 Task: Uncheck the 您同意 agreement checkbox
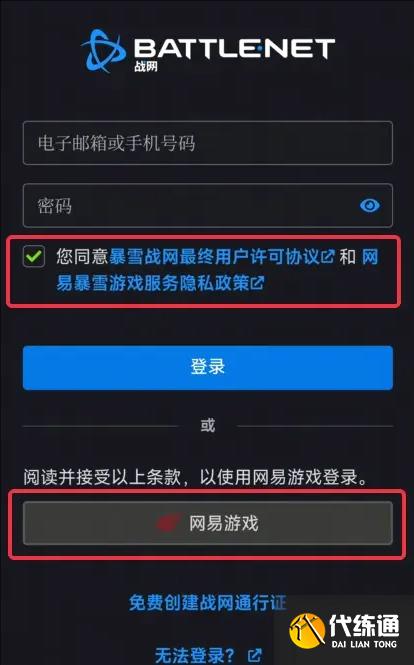[x=34, y=256]
